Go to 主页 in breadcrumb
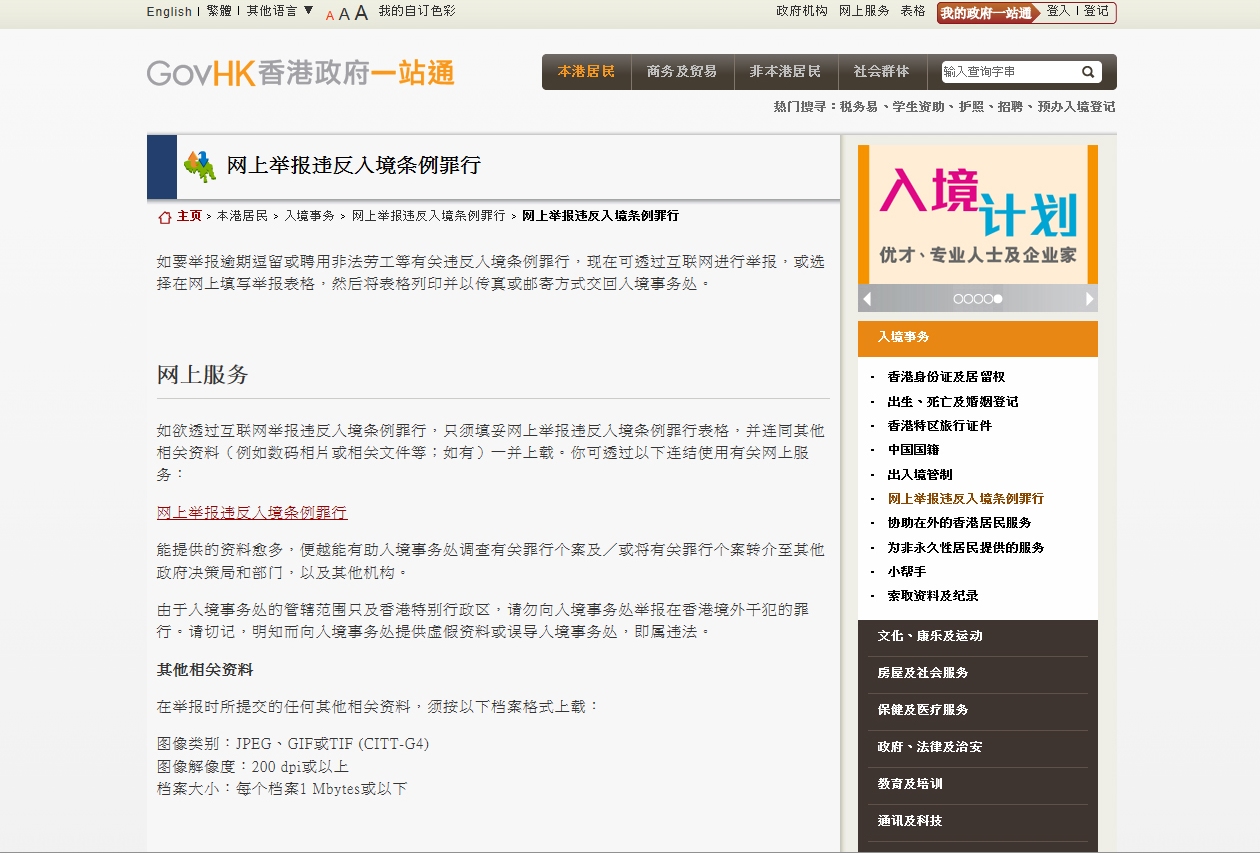Image resolution: width=1260 pixels, height=854 pixels. [x=189, y=216]
